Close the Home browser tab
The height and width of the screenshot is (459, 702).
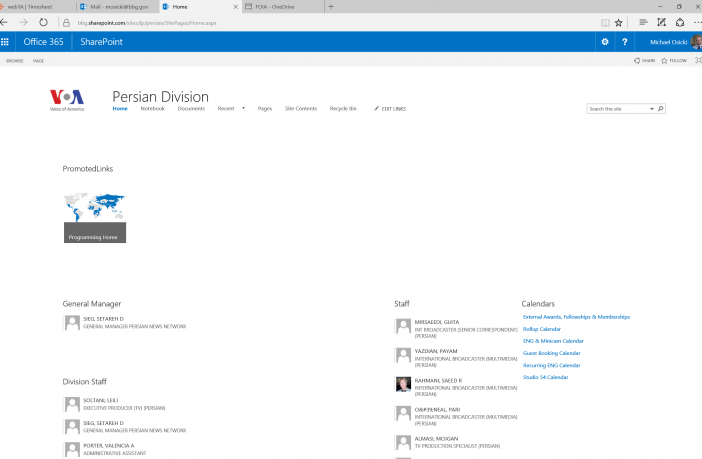point(235,7)
